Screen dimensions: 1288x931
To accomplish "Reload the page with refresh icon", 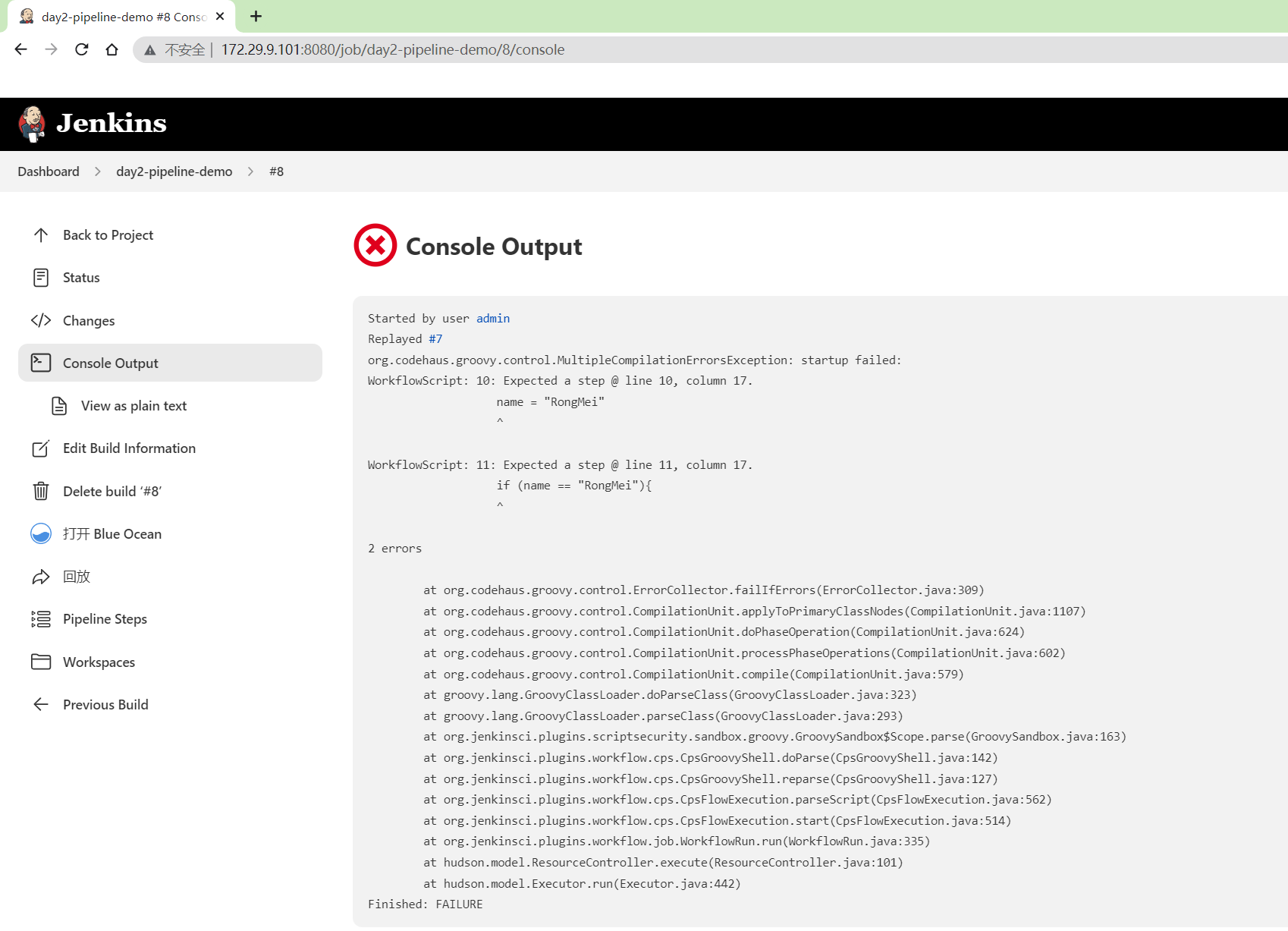I will tap(82, 49).
